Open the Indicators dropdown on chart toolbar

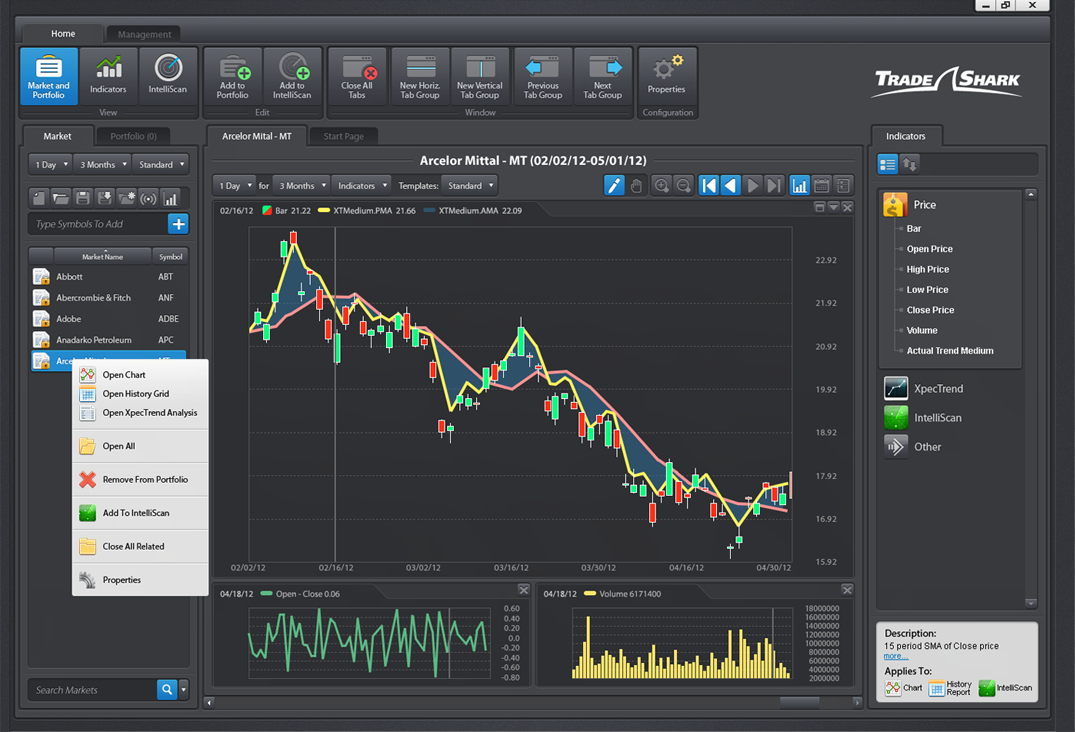pyautogui.click(x=362, y=186)
